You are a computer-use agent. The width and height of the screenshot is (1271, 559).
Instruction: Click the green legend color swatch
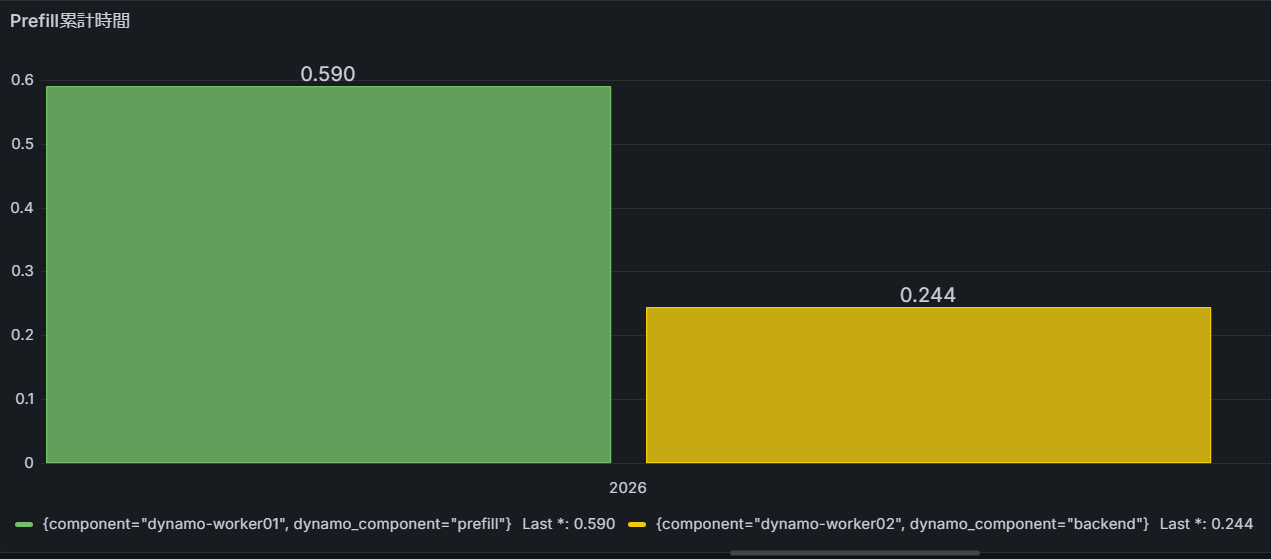(25, 524)
